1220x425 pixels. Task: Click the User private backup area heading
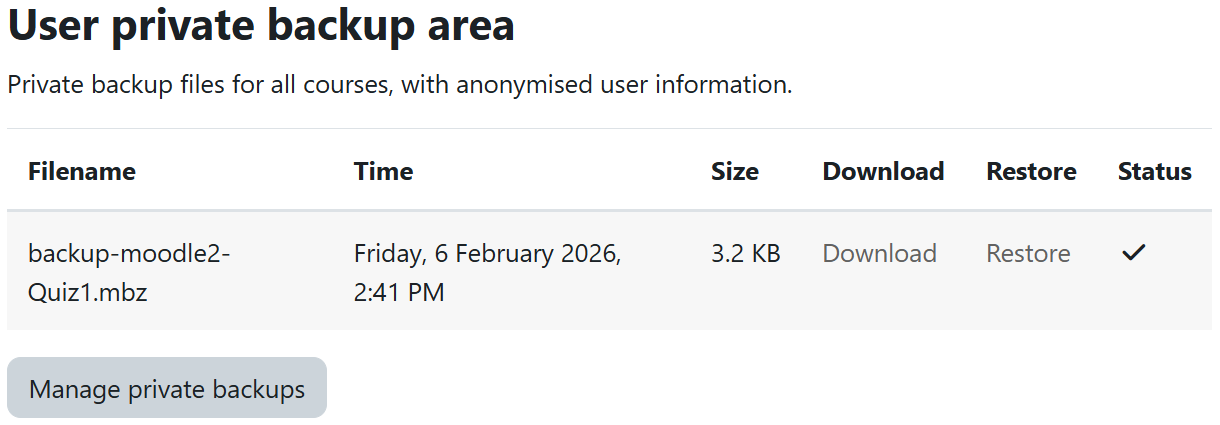(261, 26)
